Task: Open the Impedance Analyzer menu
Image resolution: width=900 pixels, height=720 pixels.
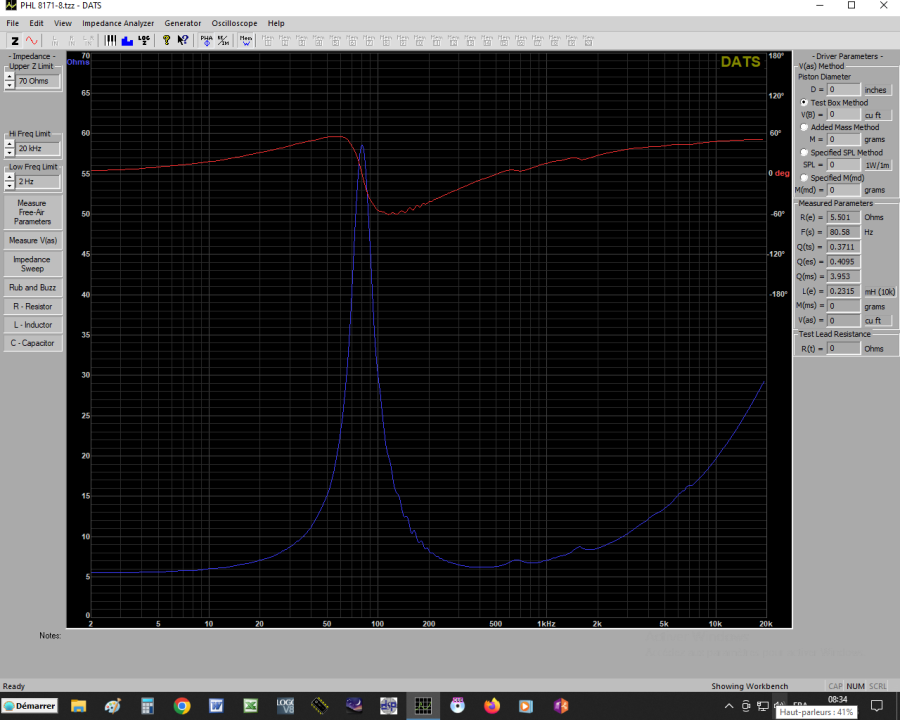Action: pyautogui.click(x=118, y=23)
